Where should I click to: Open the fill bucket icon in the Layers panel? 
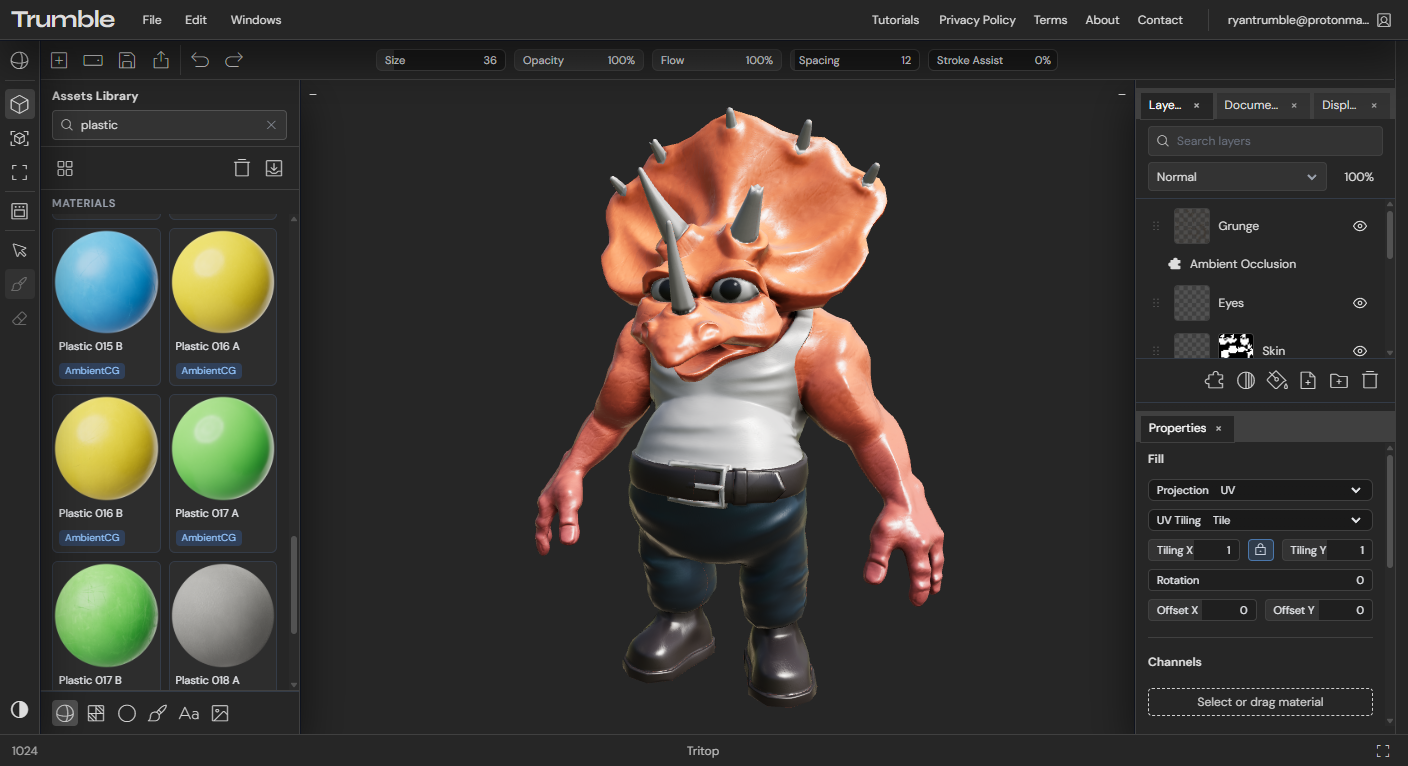[1277, 380]
